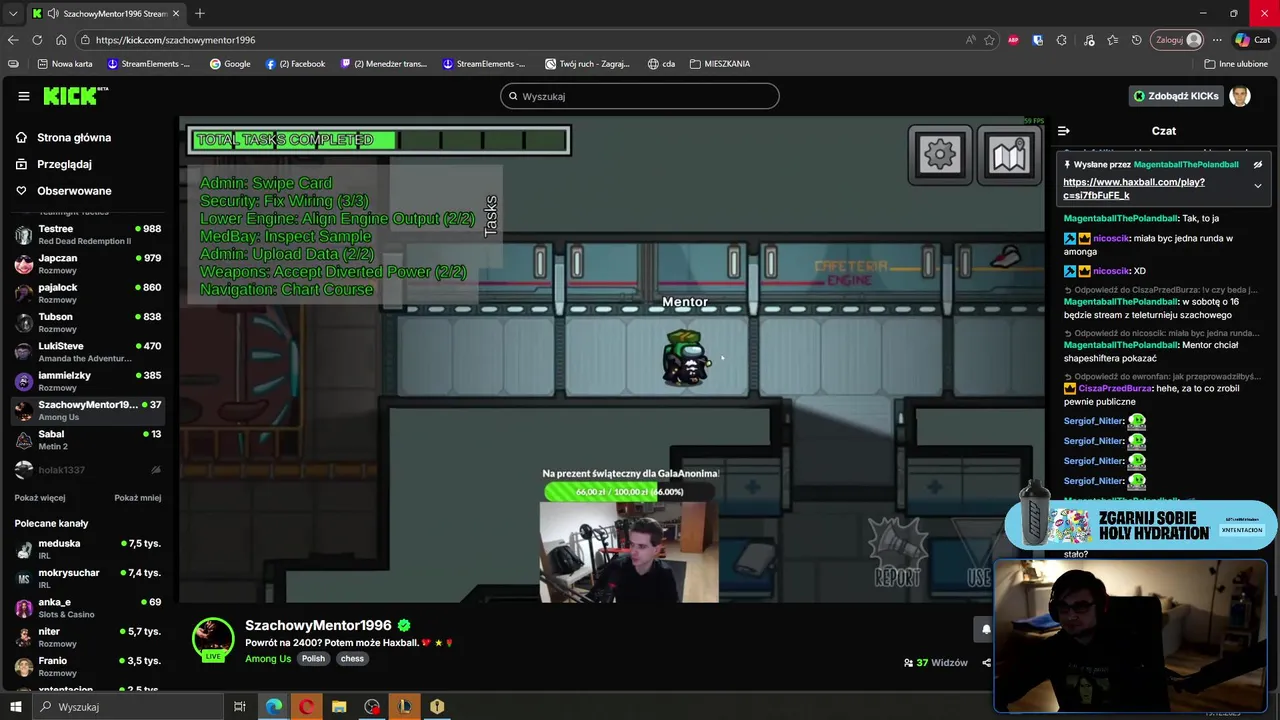Click the Holy Hydration ad banner

(x=1140, y=525)
